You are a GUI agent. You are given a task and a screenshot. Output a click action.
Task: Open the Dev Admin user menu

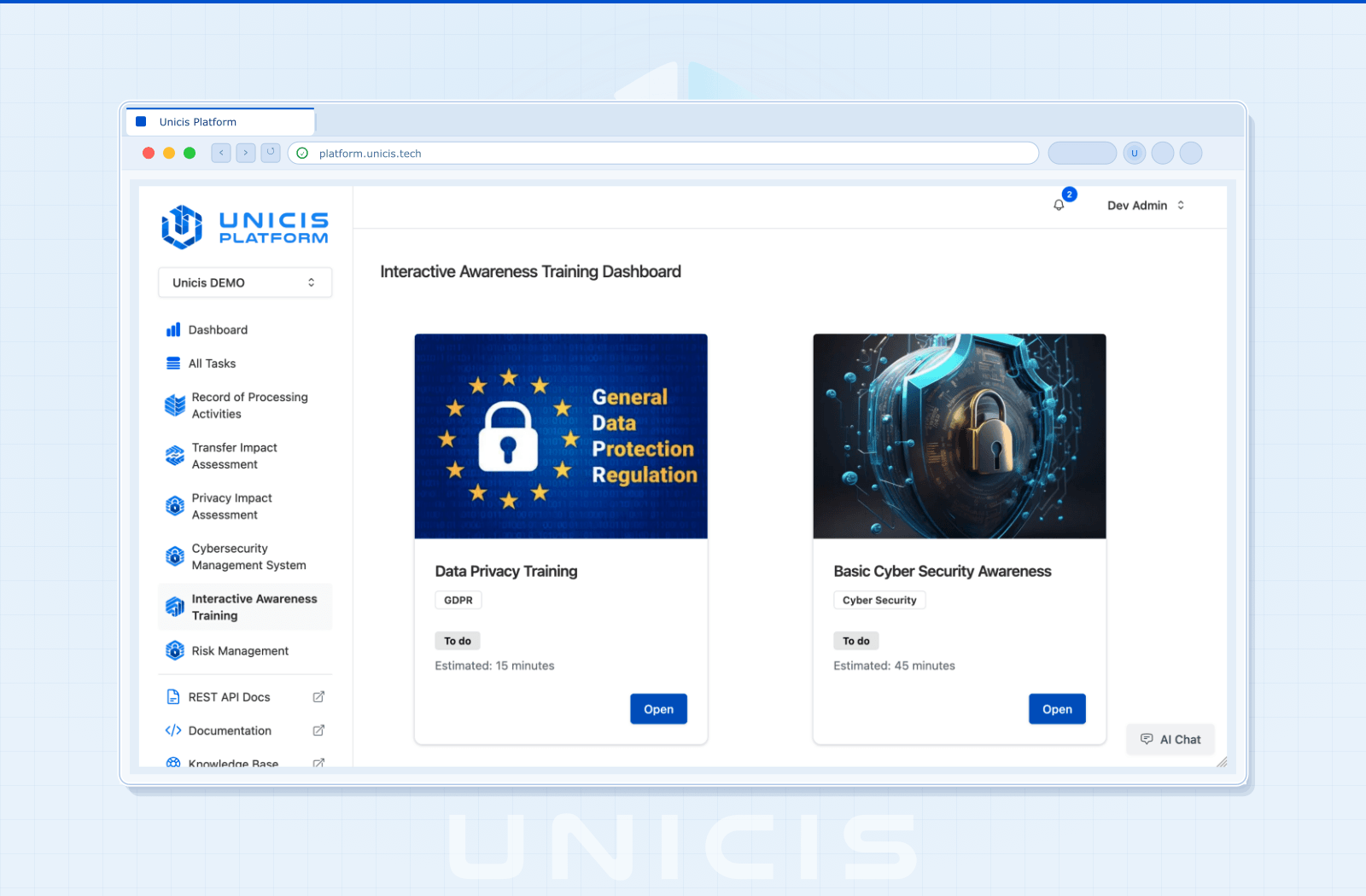point(1146,206)
